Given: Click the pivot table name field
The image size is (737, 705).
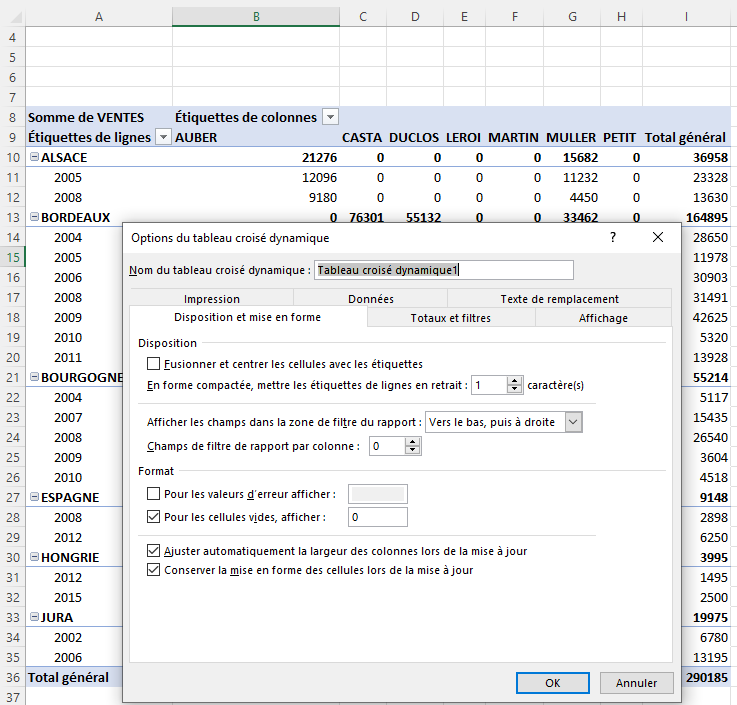Looking at the screenshot, I should (444, 270).
